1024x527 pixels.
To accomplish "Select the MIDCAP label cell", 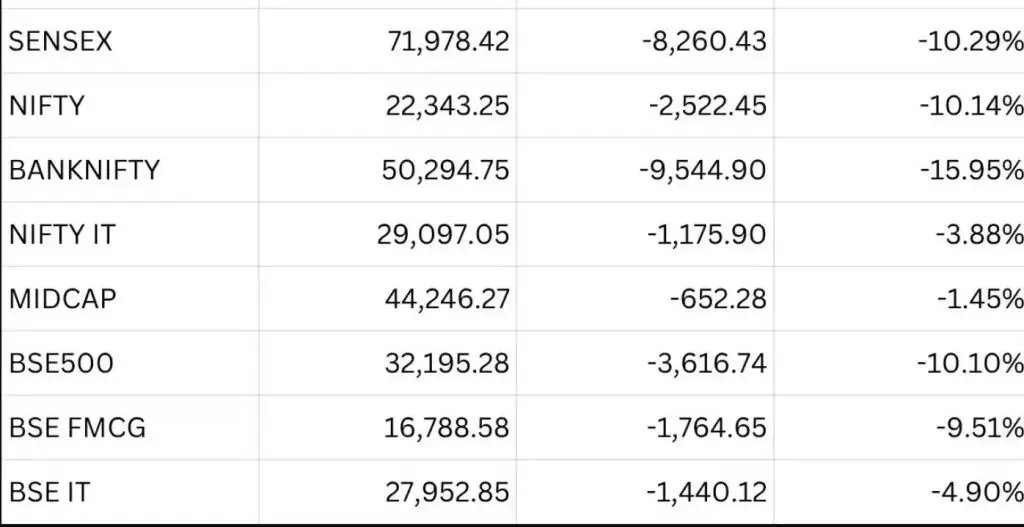I will coord(62,299).
